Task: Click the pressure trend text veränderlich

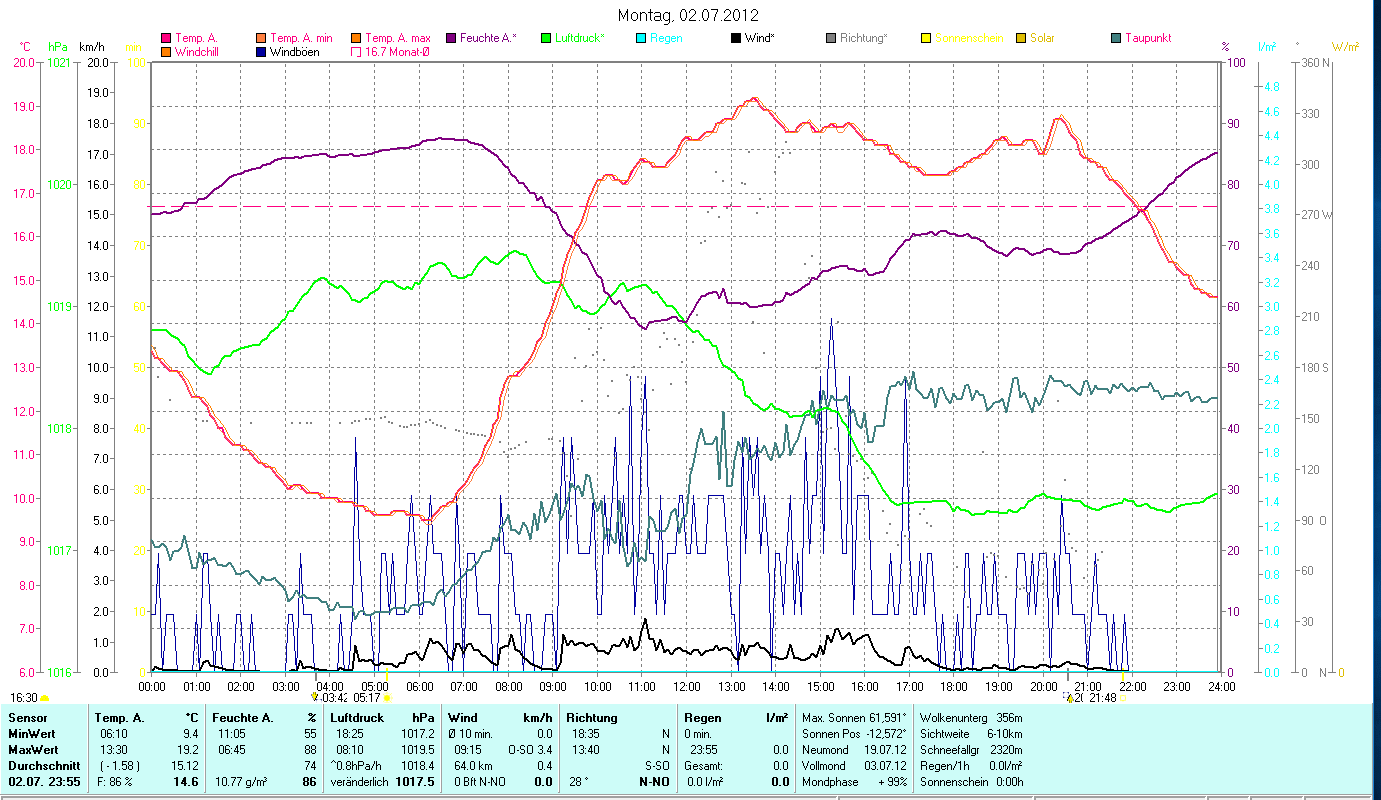Action: pyautogui.click(x=361, y=781)
